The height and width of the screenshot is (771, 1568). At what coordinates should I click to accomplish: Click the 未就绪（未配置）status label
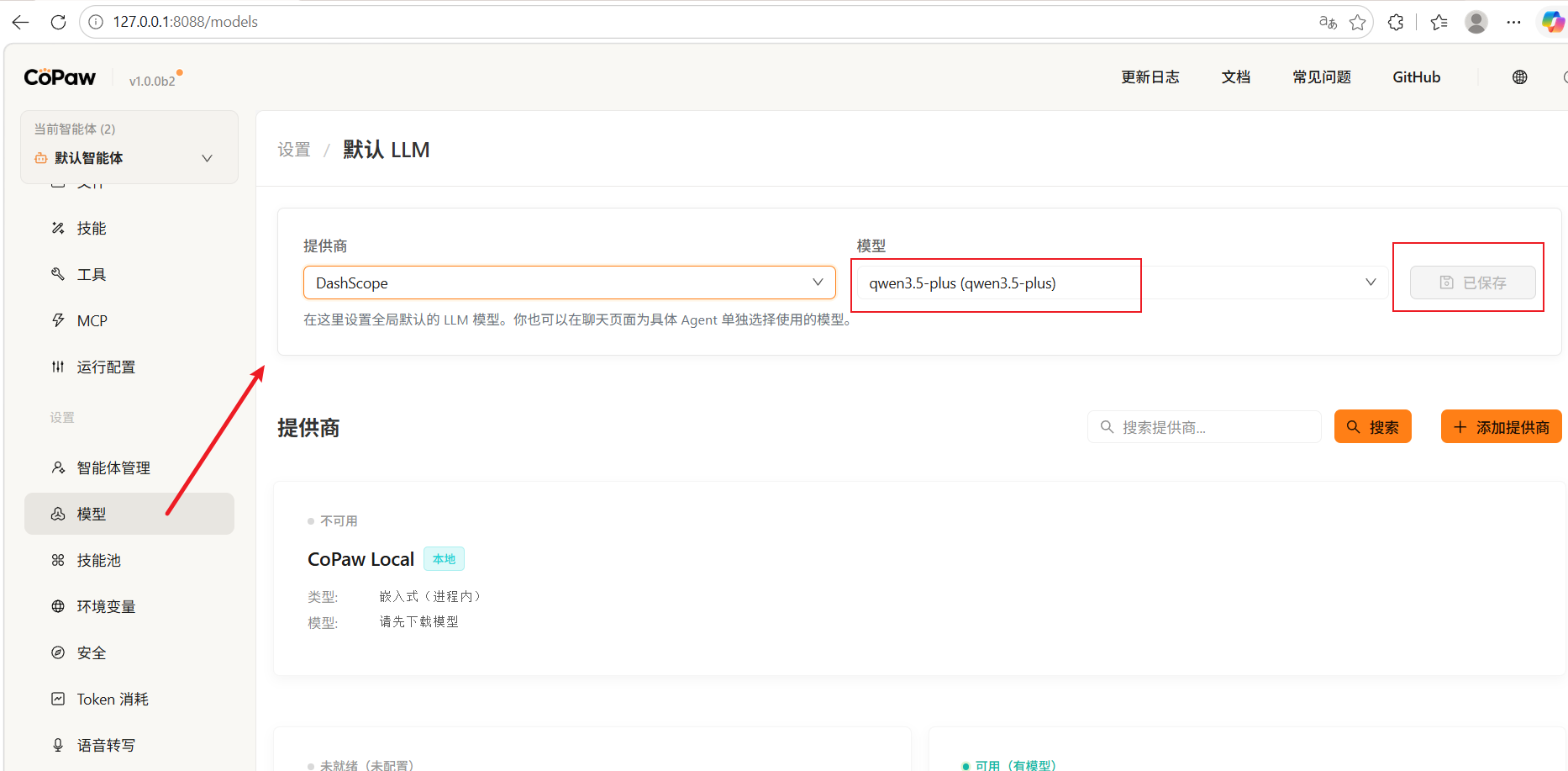(x=366, y=764)
